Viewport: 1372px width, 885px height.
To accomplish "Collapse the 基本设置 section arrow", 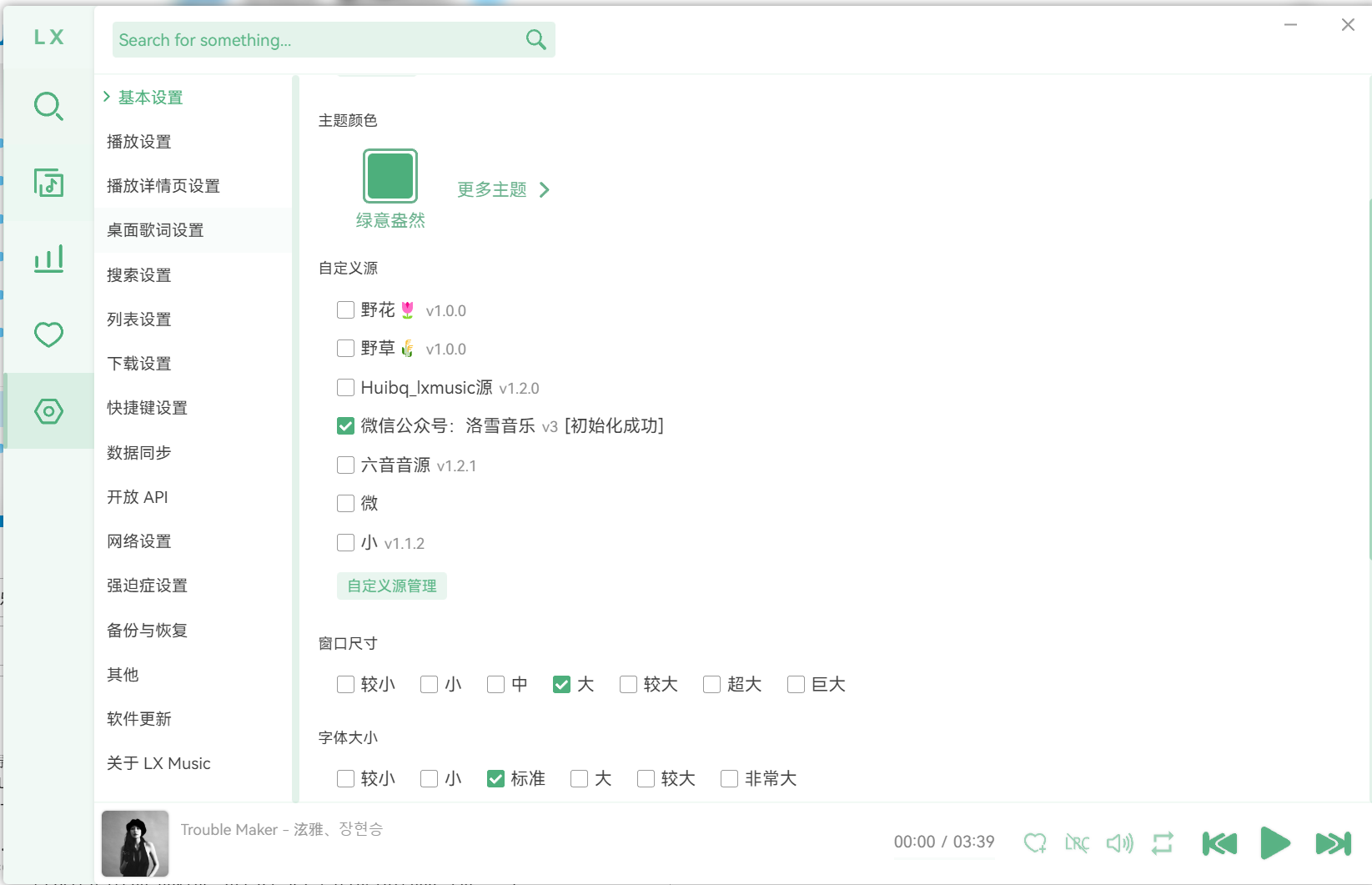I will 107,97.
